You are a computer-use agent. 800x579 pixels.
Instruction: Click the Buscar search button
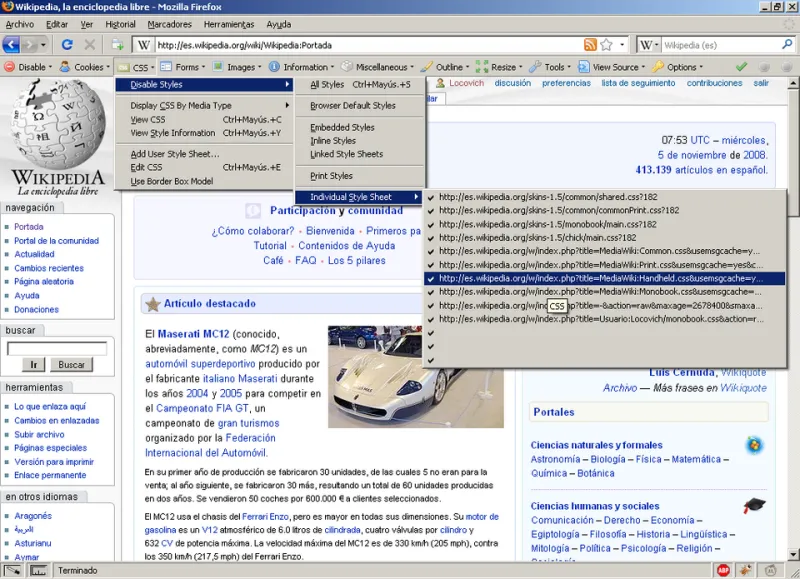pos(71,365)
